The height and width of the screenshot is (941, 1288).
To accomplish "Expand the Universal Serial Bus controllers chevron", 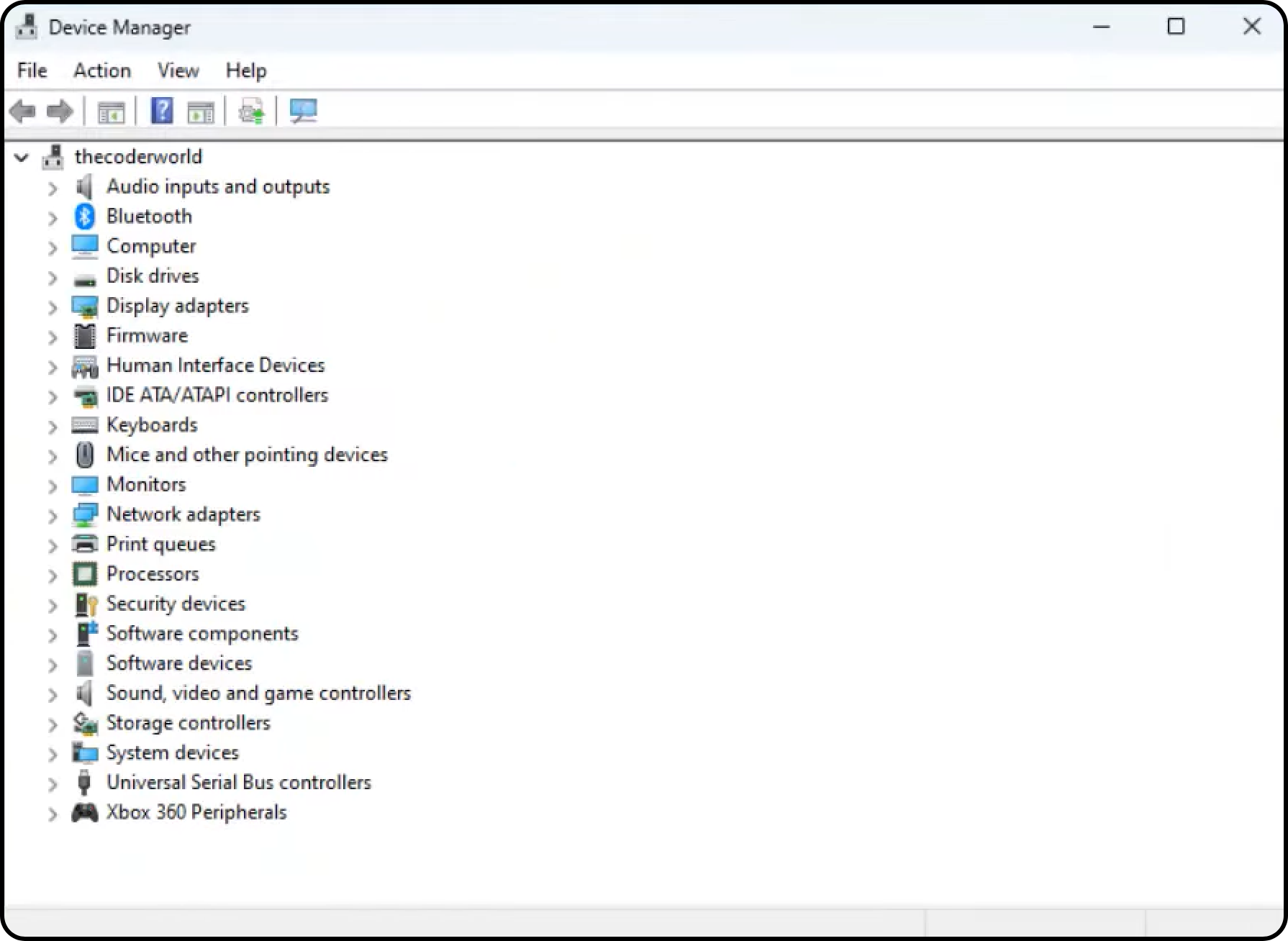I will [x=53, y=783].
